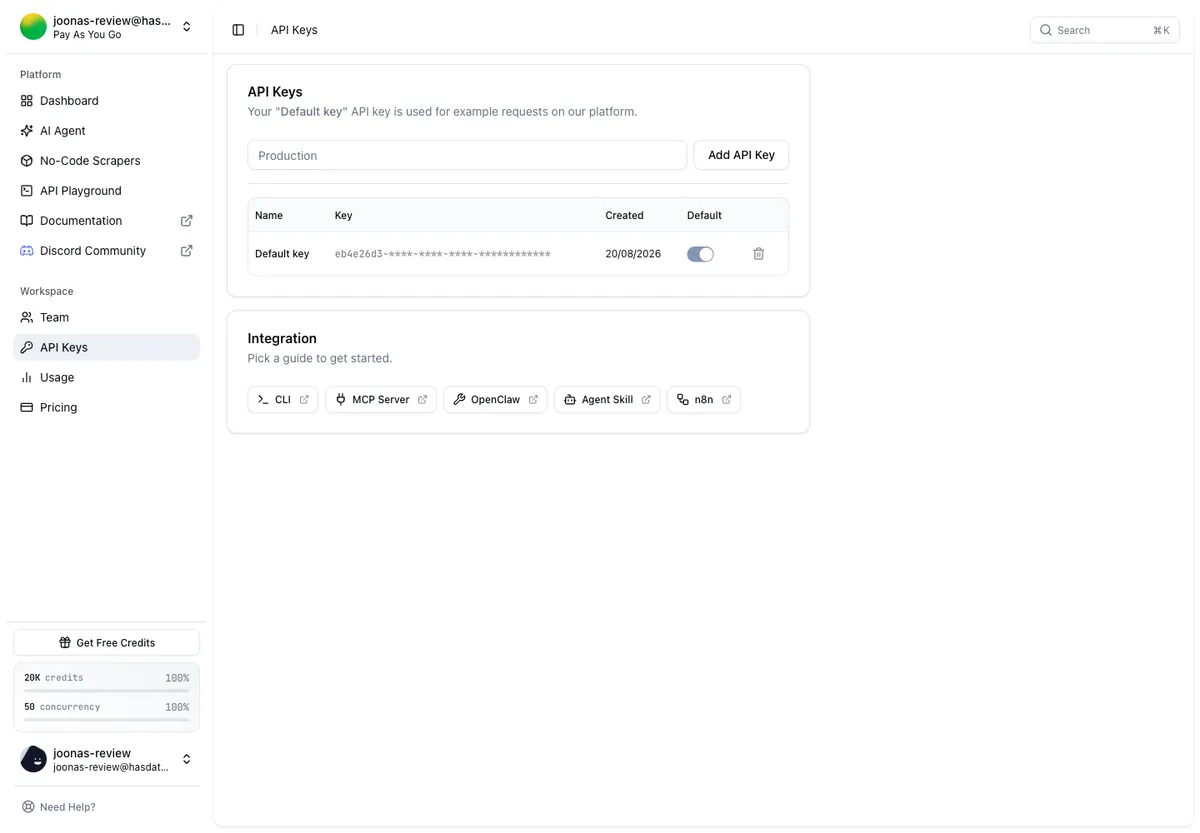Screen dimensions: 1200x833
Task: Open No-Code Scrapers page
Action: click(x=106, y=161)
